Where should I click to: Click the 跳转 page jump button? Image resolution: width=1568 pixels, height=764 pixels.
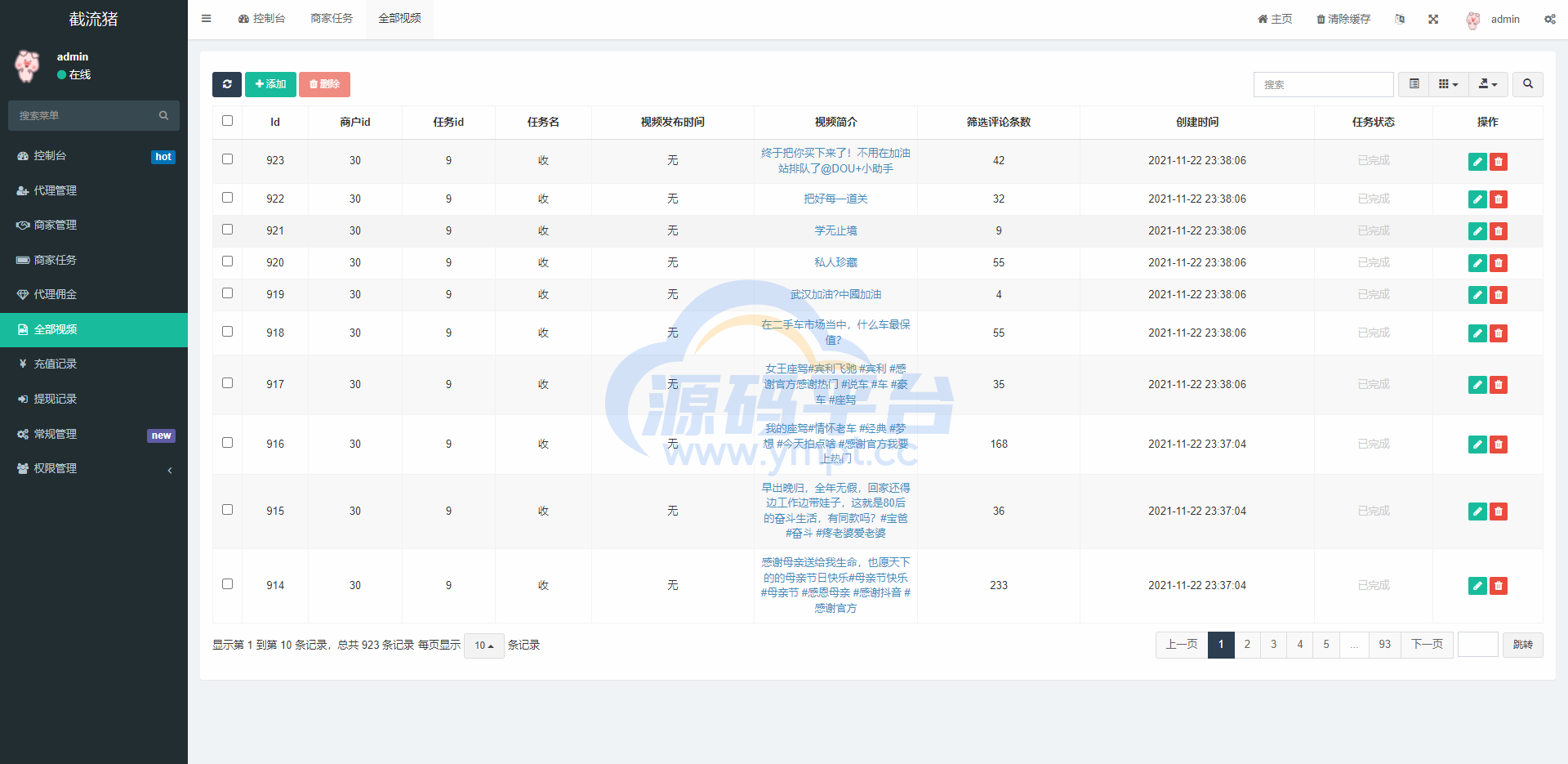[1523, 645]
